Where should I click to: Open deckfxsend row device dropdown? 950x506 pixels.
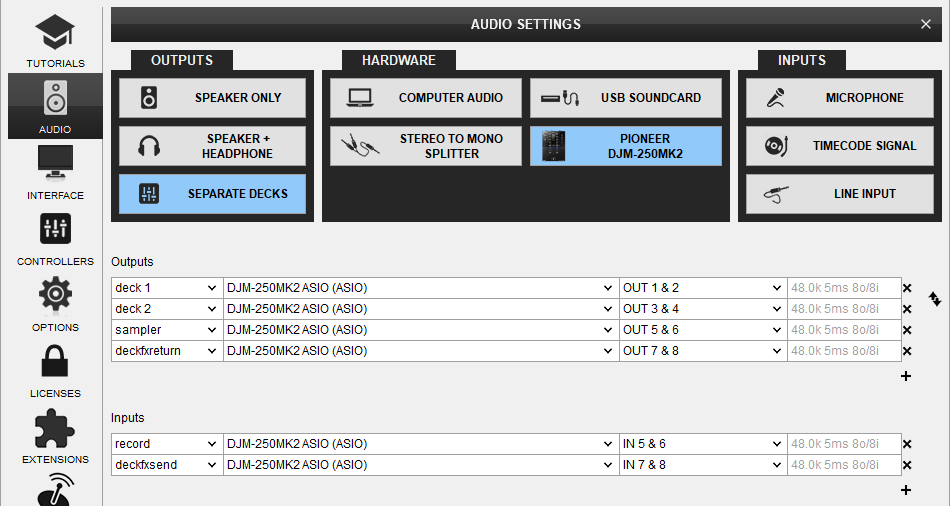(x=421, y=465)
